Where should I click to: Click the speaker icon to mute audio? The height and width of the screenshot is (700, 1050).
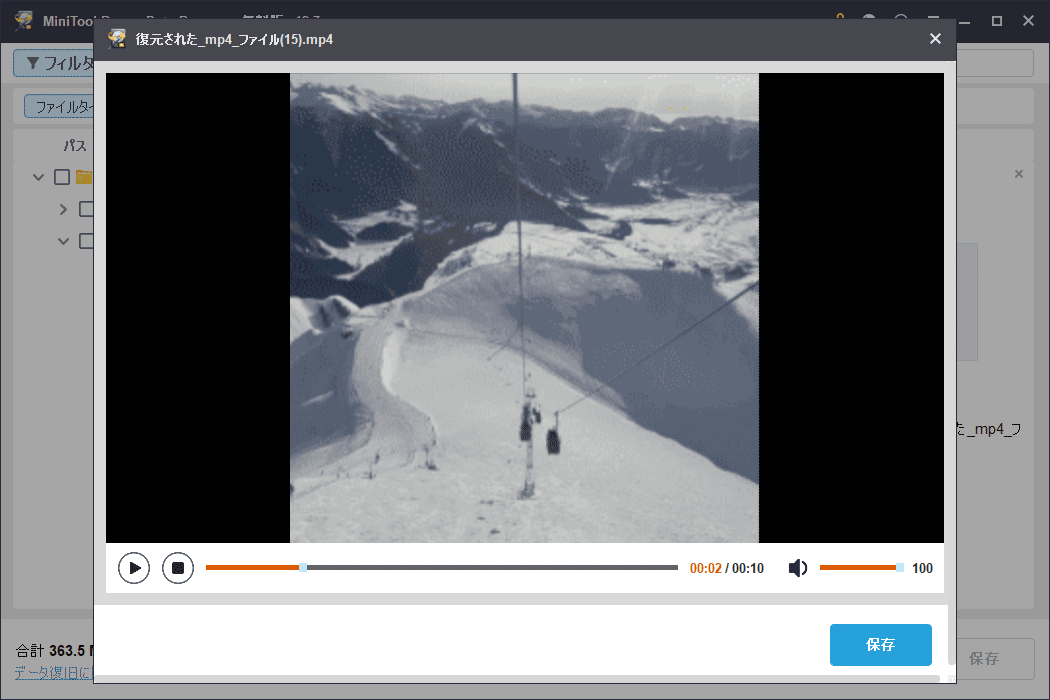[x=797, y=567]
